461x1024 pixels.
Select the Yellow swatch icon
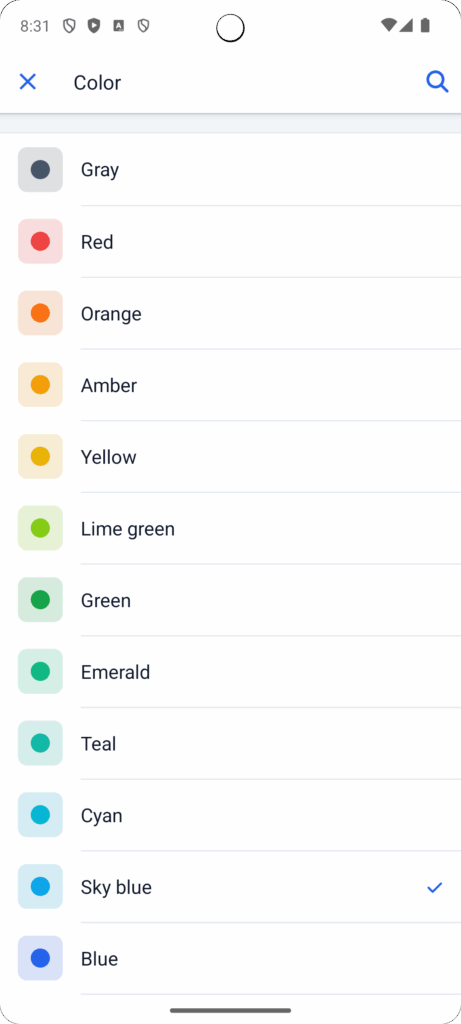tap(40, 456)
